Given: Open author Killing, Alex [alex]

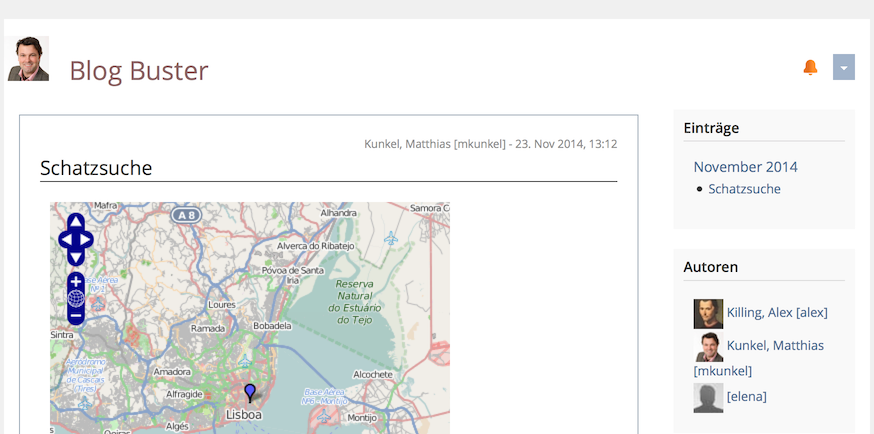Looking at the screenshot, I should [777, 313].
